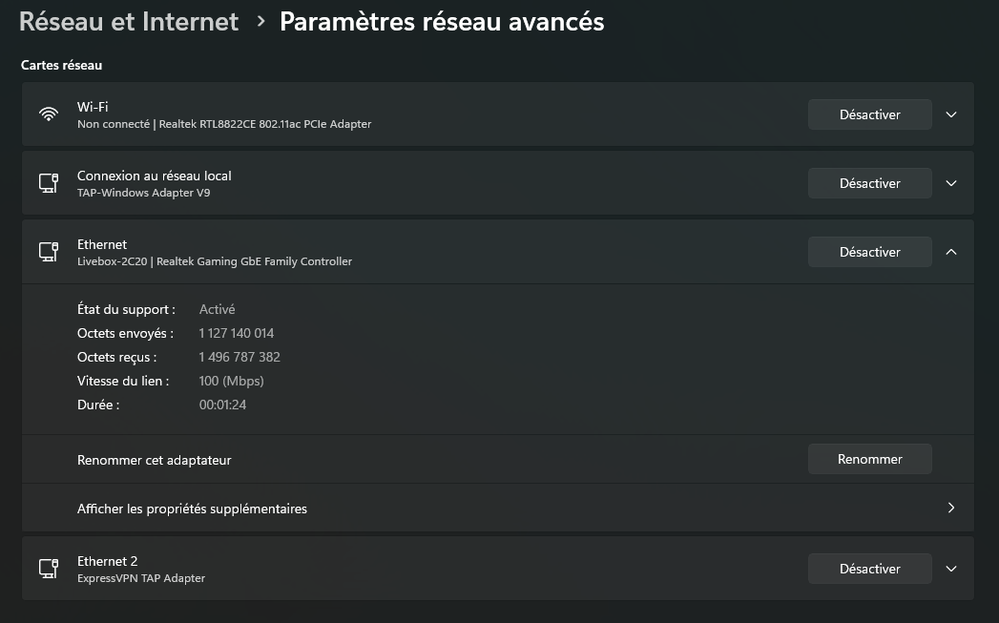Image resolution: width=999 pixels, height=623 pixels.
Task: Disable the Ethernet 2 ExpressVPN adapter
Action: [869, 569]
